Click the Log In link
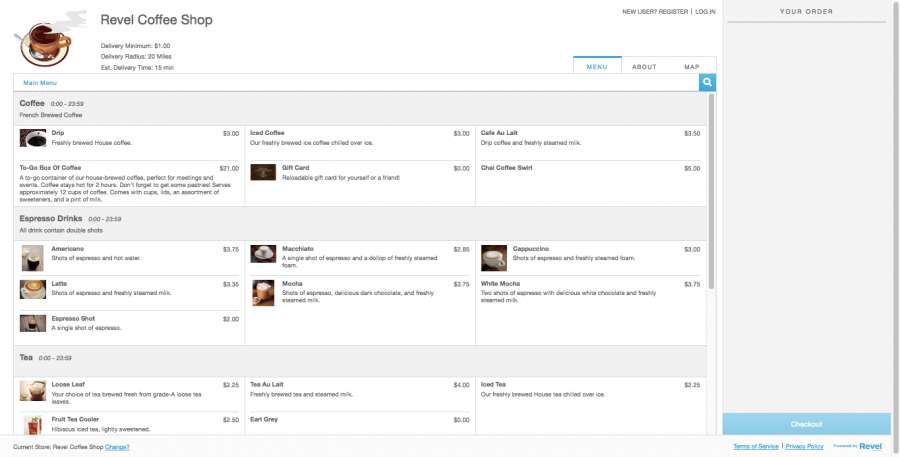This screenshot has height=457, width=900. coord(705,12)
